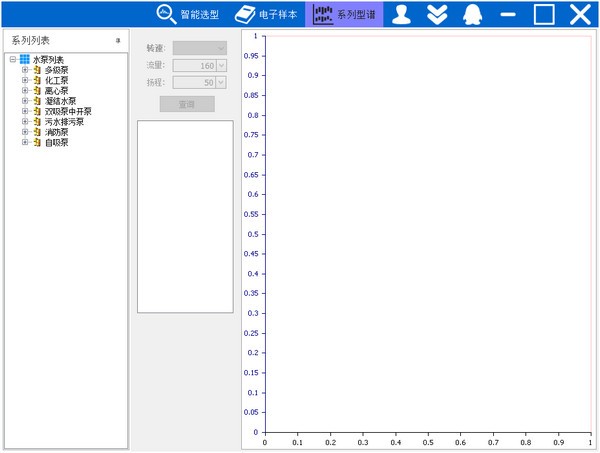Collapse the 水泵列表 root node
Image resolution: width=600 pixels, height=453 pixels.
point(12,60)
